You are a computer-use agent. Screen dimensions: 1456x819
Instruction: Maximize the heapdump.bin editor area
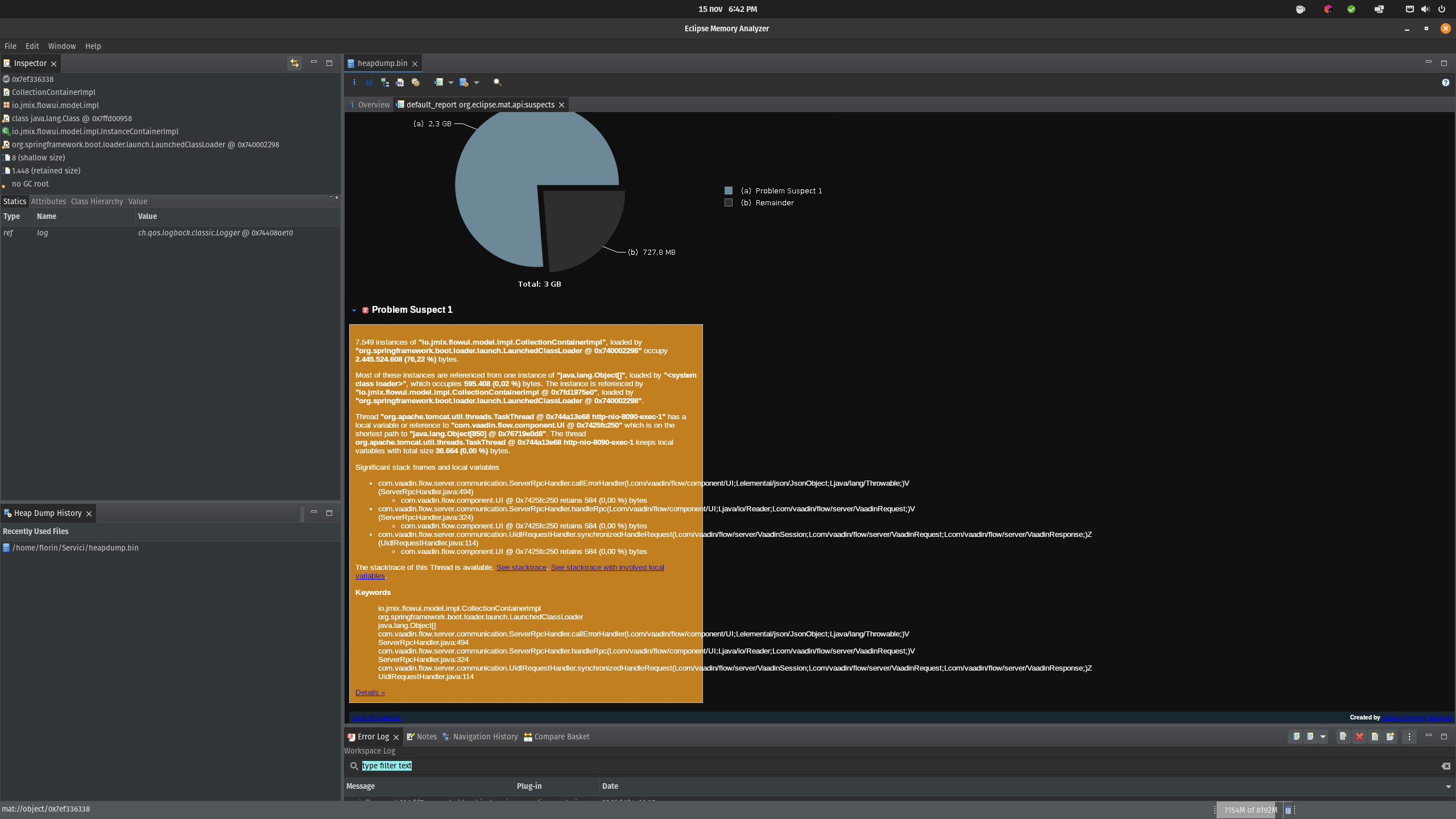point(1443,63)
